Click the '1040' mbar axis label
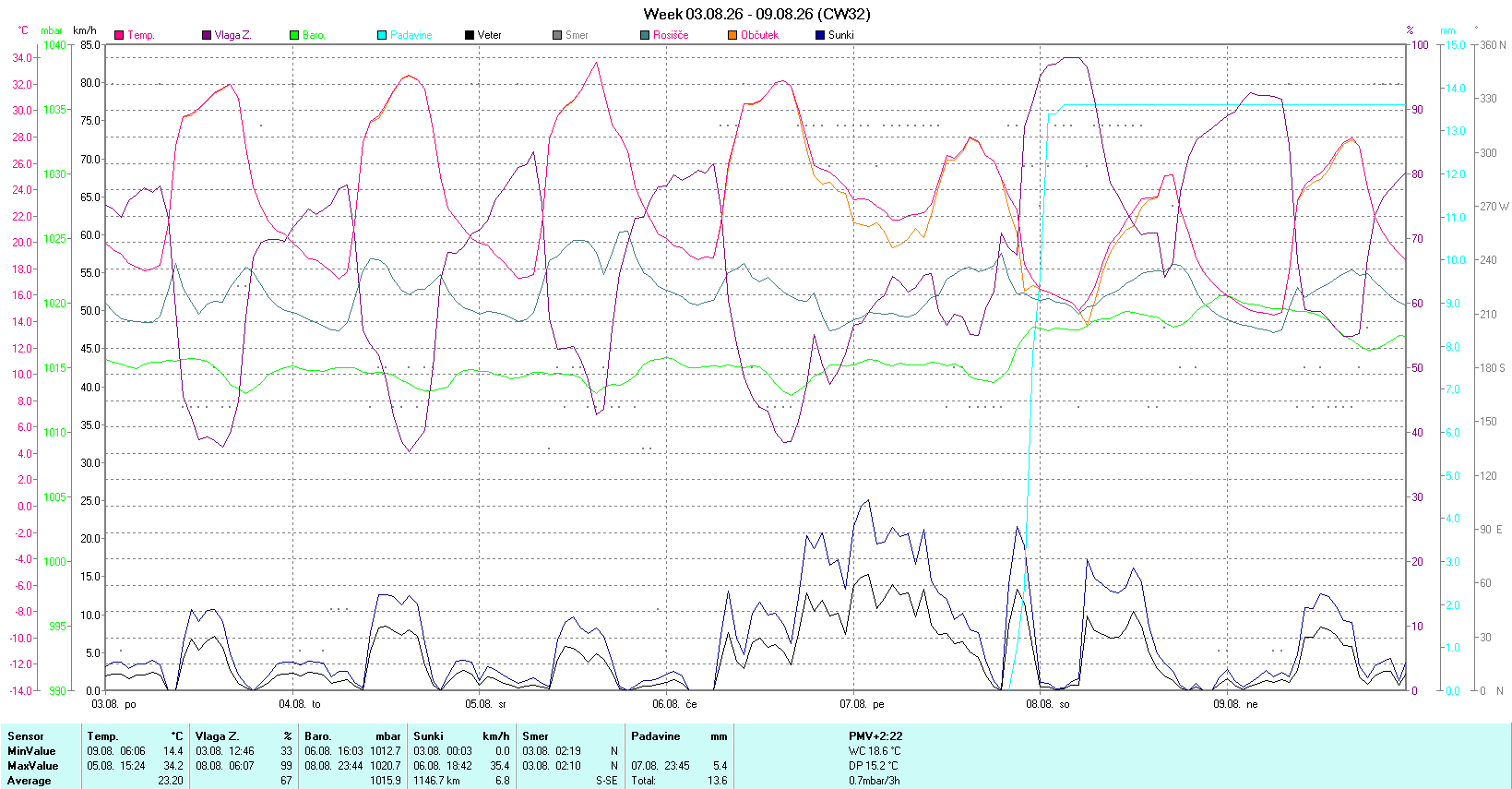This screenshot has height=789, width=1512. pyautogui.click(x=55, y=44)
